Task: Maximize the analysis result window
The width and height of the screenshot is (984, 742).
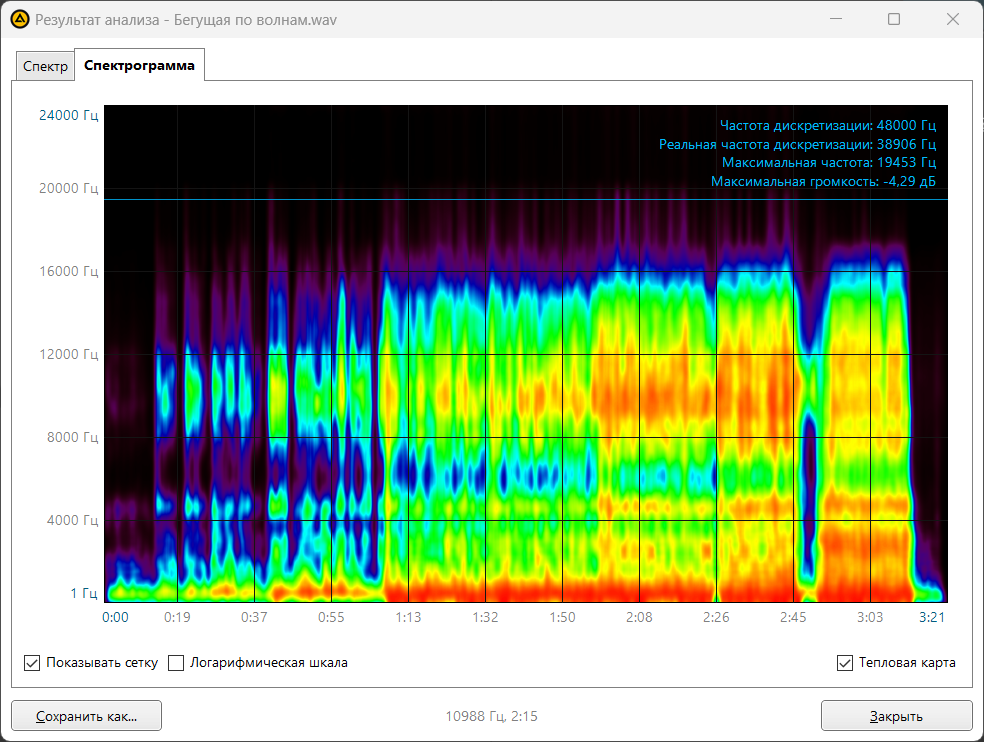Action: click(894, 19)
